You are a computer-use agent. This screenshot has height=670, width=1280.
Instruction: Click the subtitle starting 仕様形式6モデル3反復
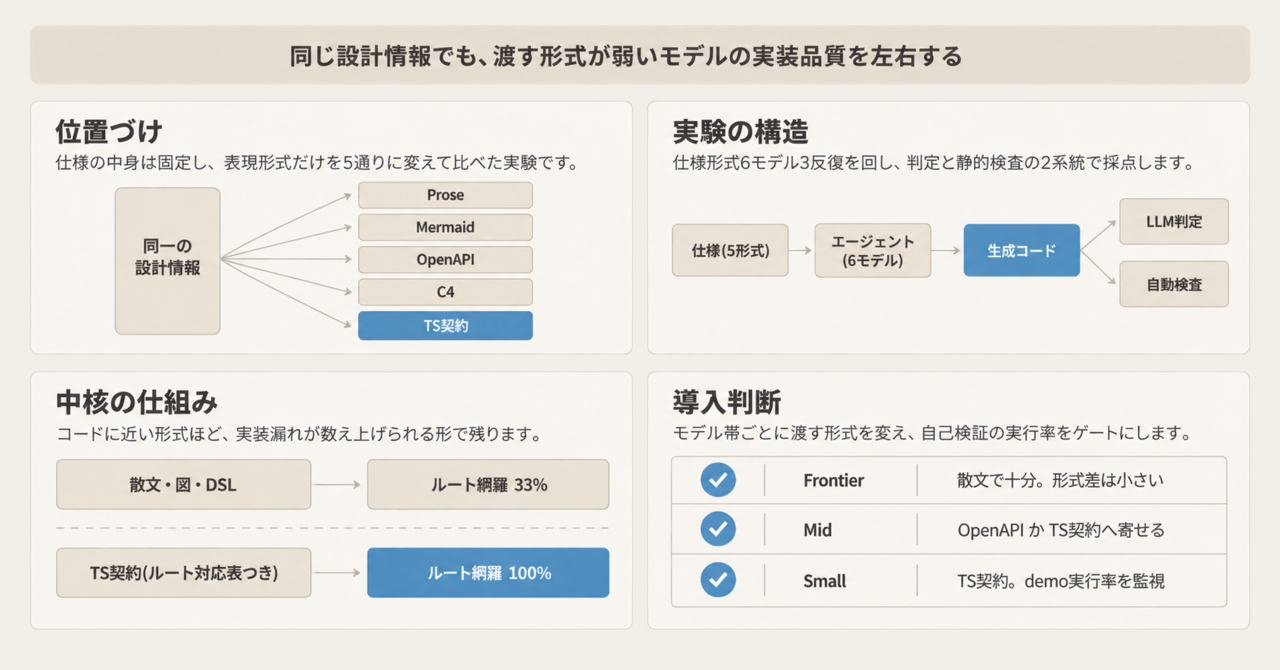934,162
